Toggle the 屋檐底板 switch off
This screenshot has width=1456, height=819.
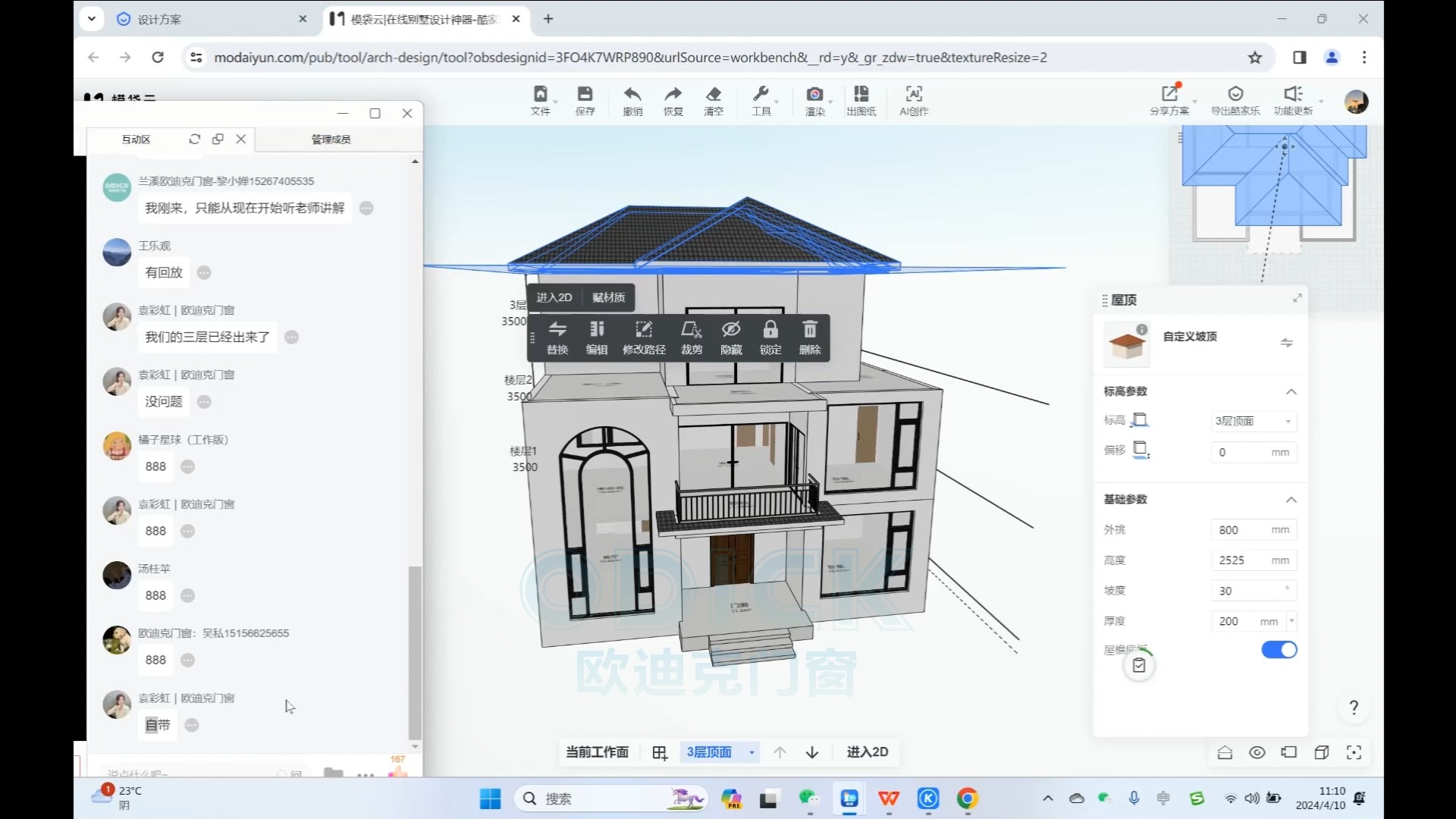[x=1279, y=650]
